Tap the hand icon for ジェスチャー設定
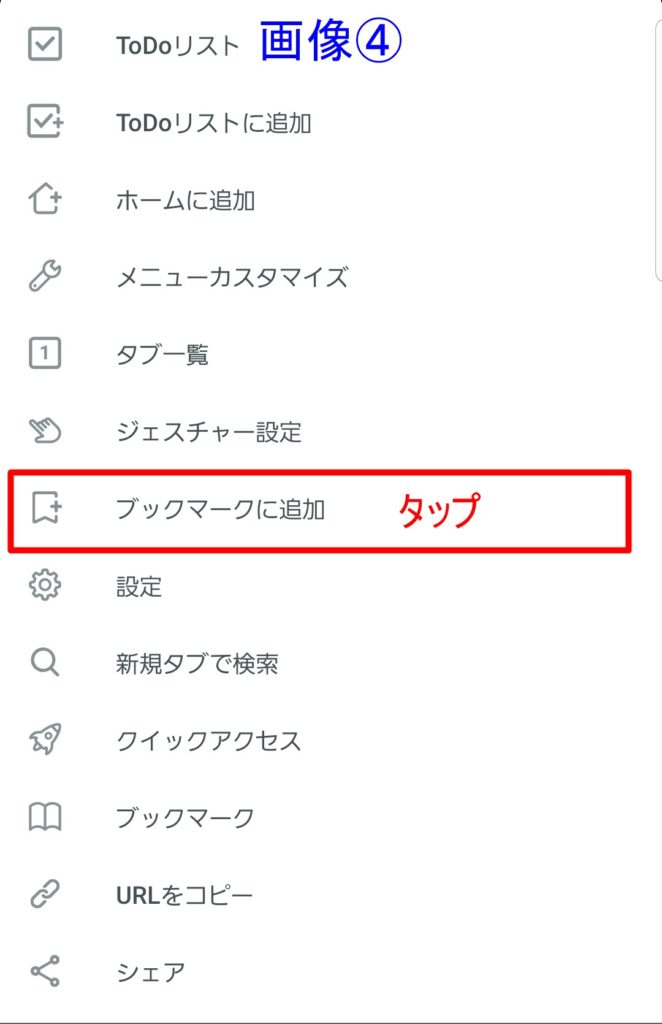This screenshot has height=1024, width=662. click(x=45, y=430)
